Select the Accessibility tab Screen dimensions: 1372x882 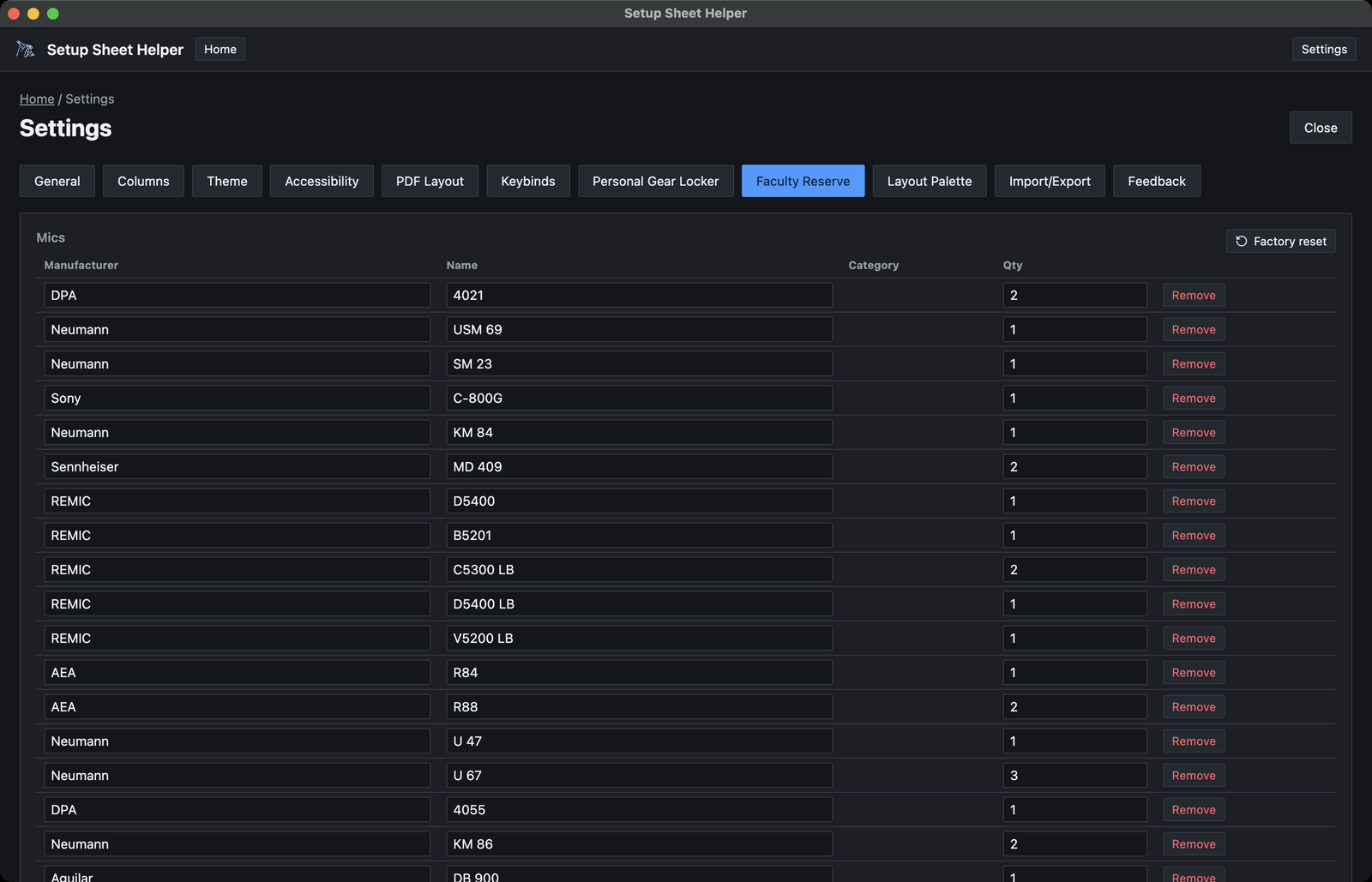click(322, 181)
